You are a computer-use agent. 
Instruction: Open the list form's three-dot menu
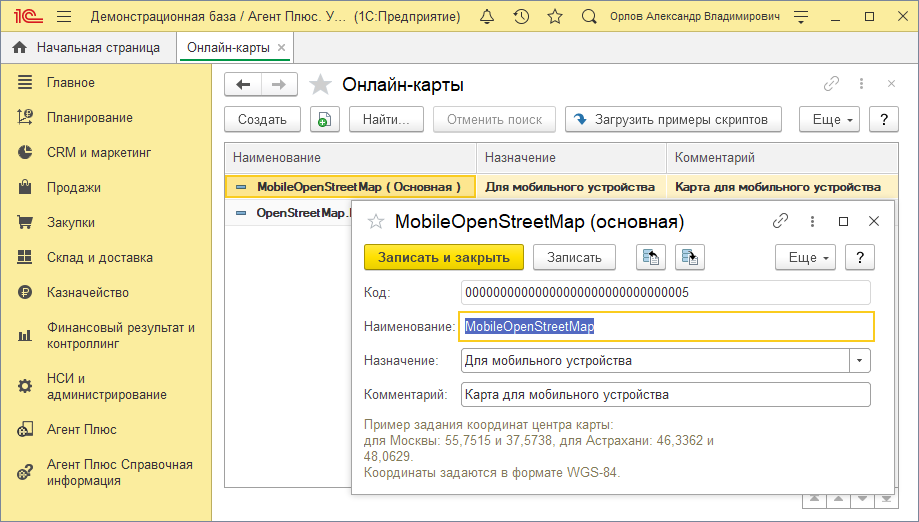coord(861,84)
